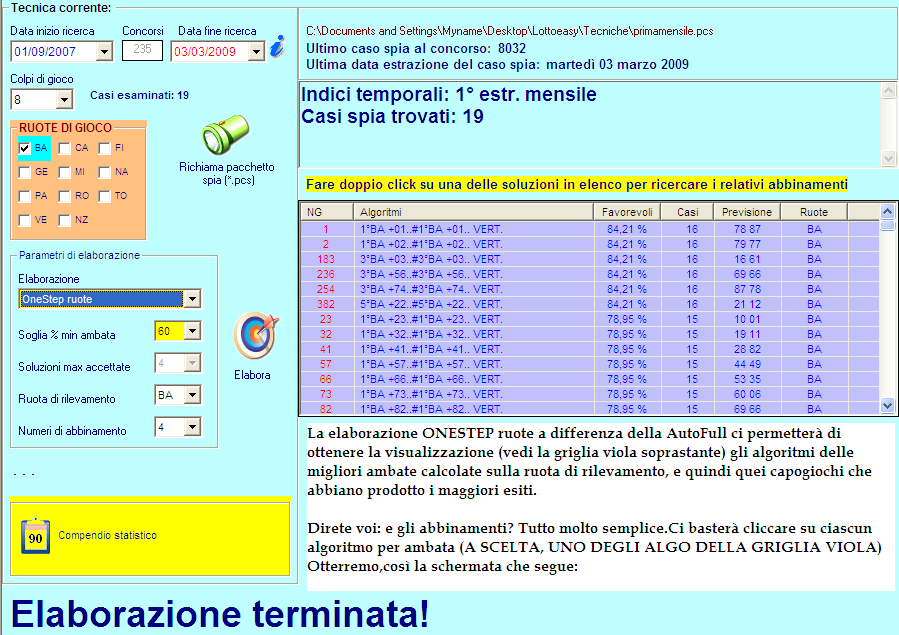Click Casi esaminati: 19 label
The height and width of the screenshot is (635, 899).
pos(139,95)
